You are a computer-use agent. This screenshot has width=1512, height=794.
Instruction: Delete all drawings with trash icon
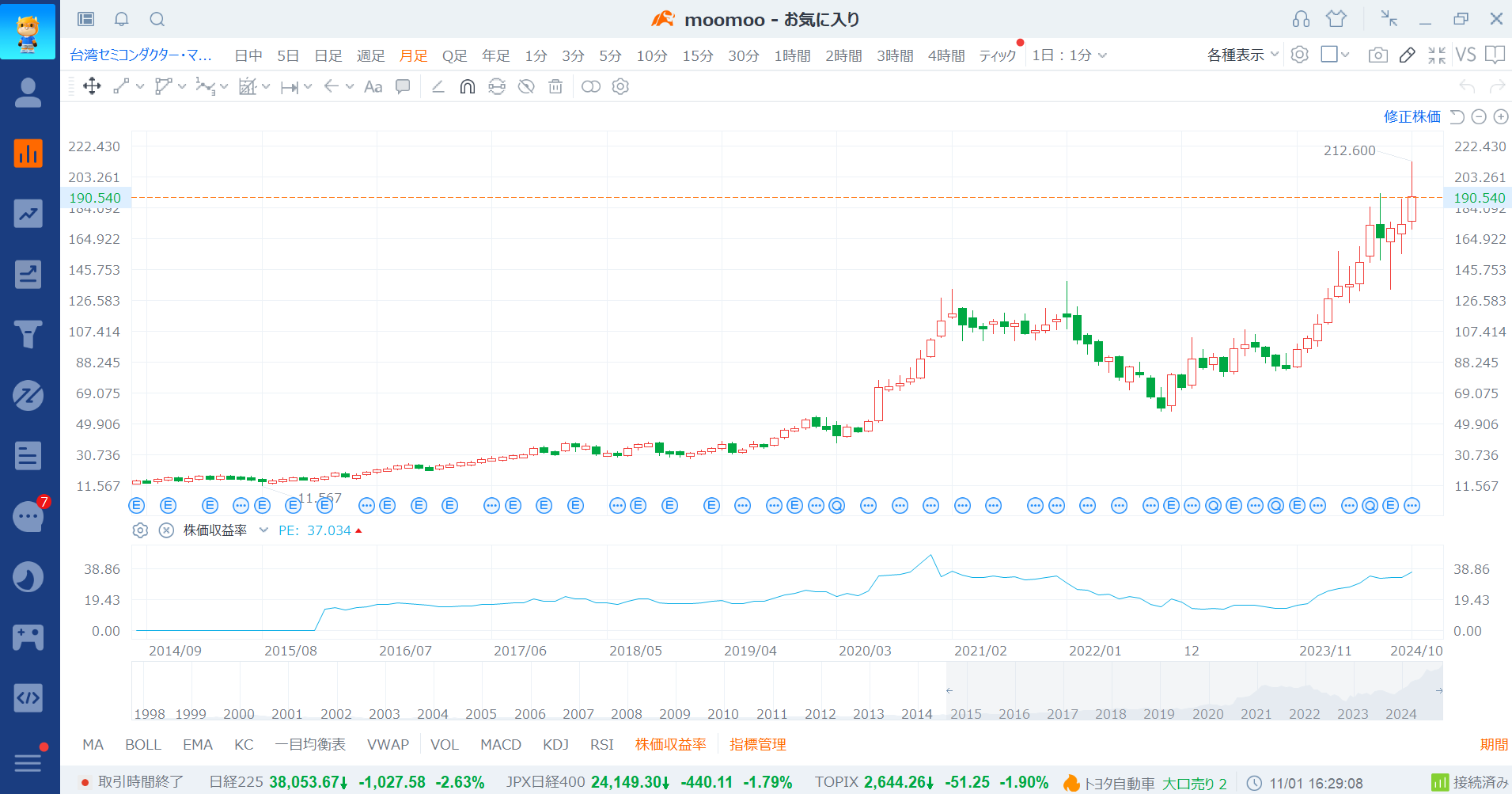coord(555,86)
